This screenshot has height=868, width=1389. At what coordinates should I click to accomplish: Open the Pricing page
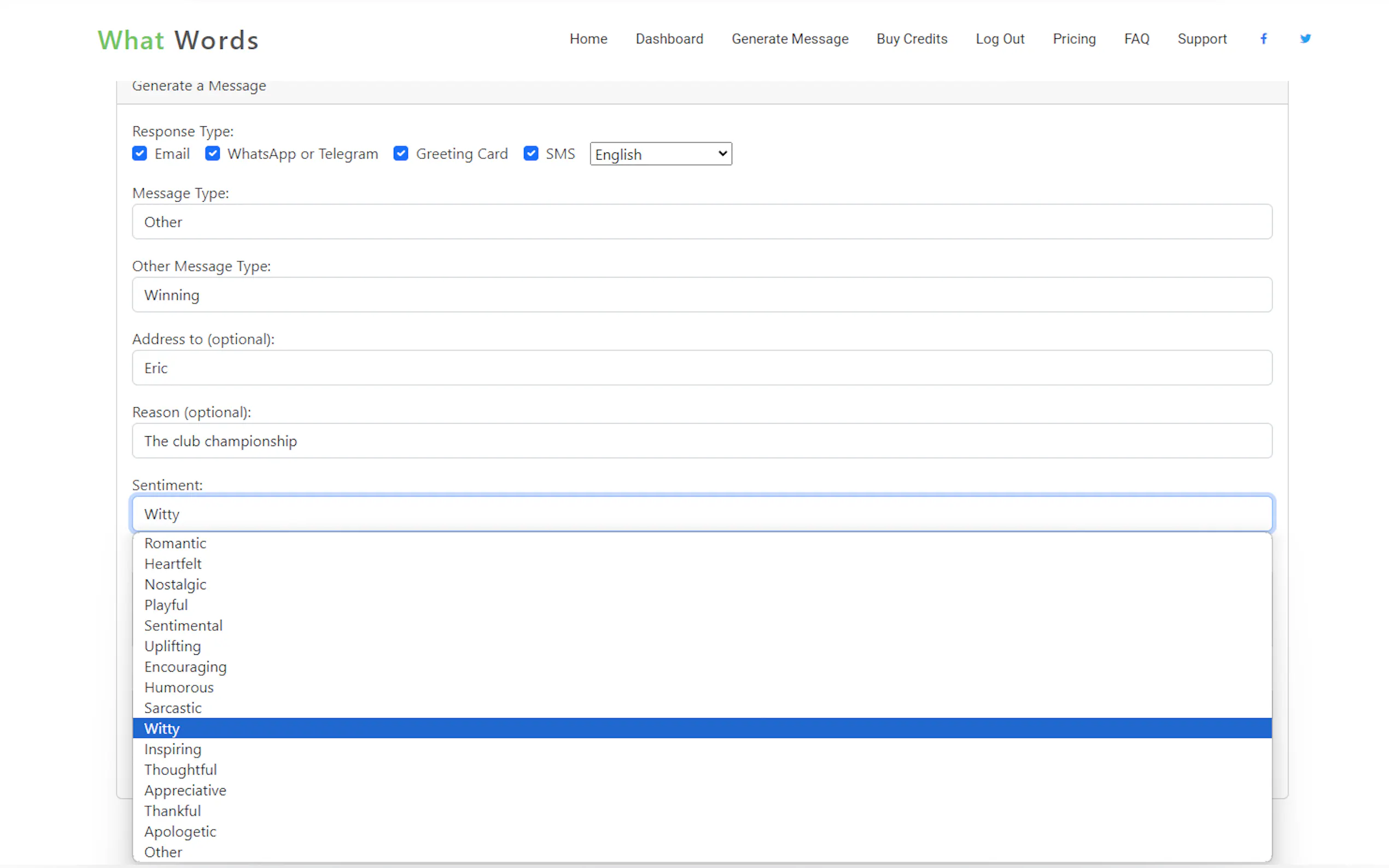tap(1074, 38)
